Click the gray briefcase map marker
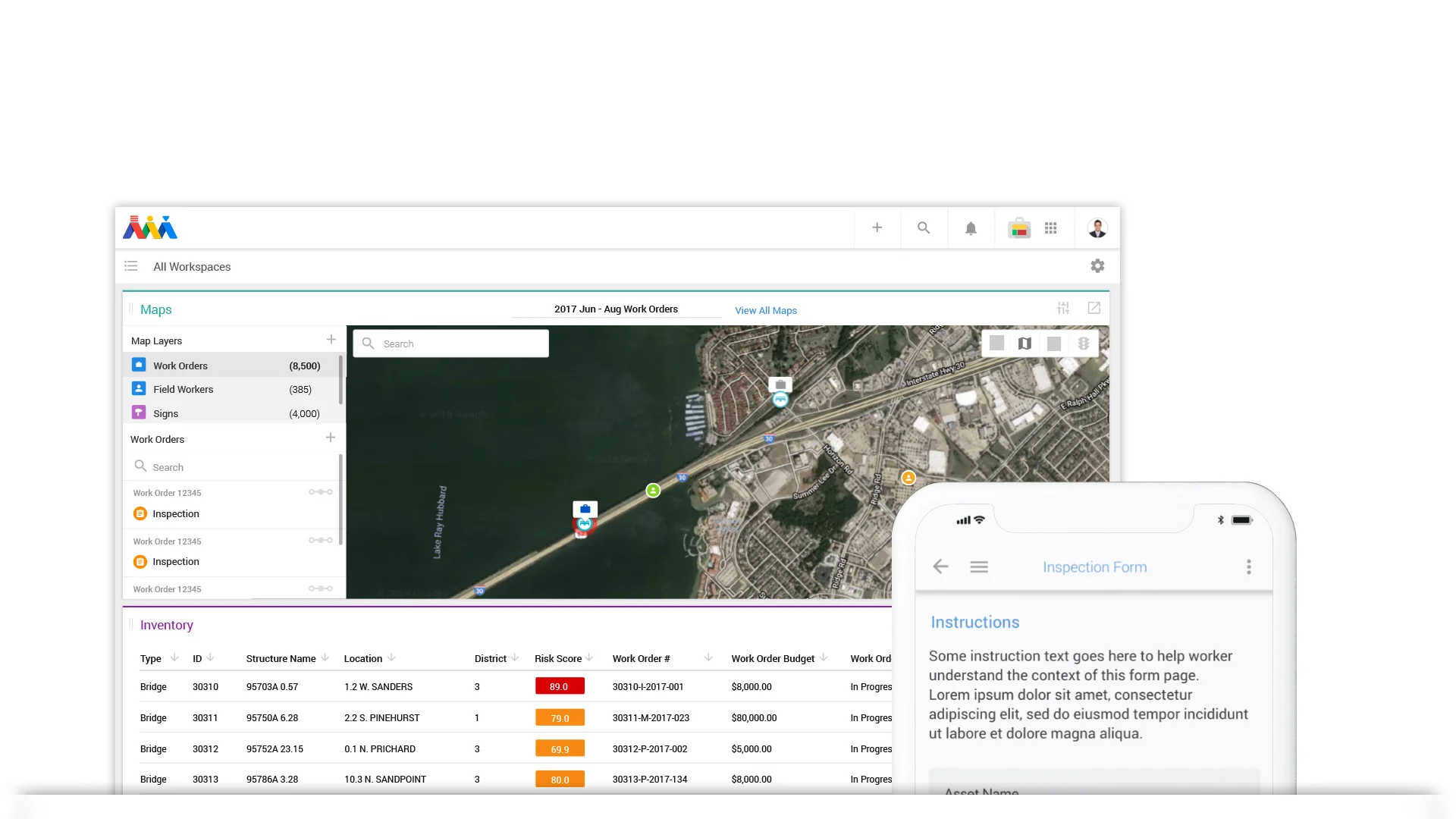 [780, 384]
